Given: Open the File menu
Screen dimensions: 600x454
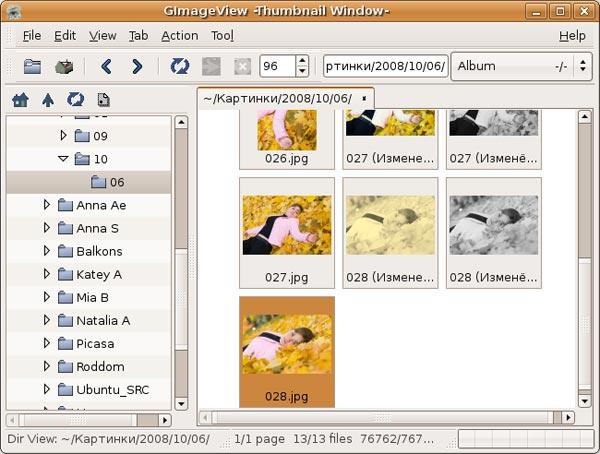Looking at the screenshot, I should click(x=32, y=36).
